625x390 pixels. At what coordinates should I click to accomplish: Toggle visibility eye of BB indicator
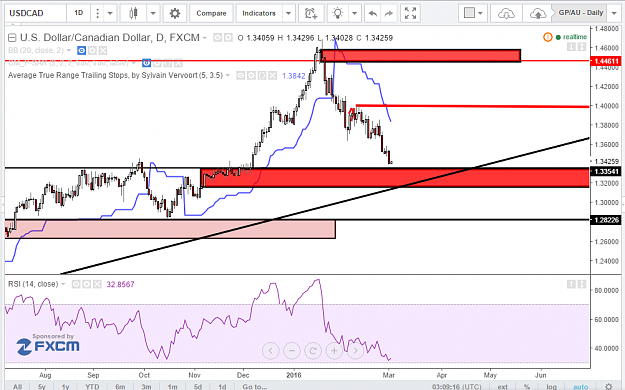click(81, 51)
